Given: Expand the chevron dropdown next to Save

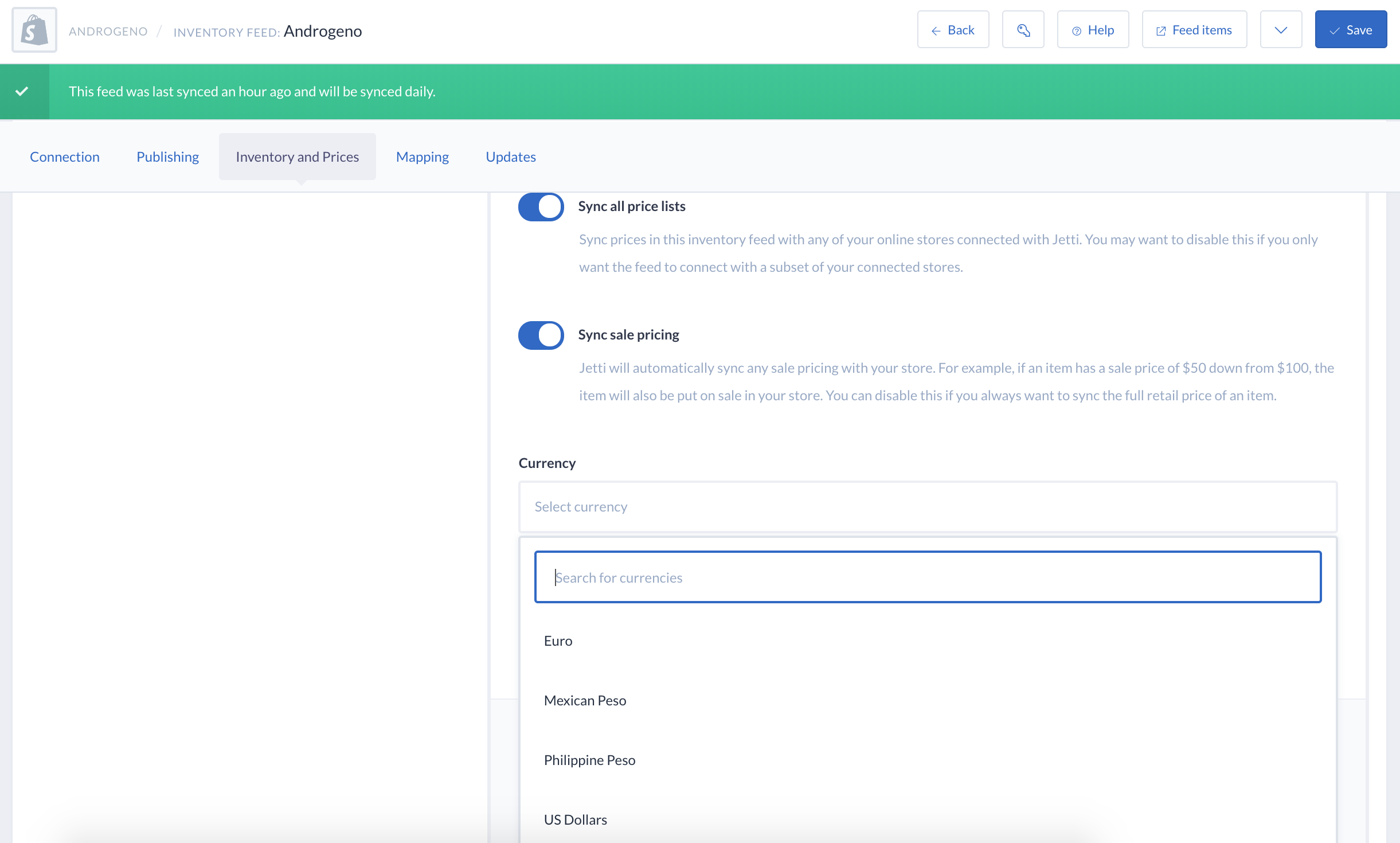Looking at the screenshot, I should click(1281, 30).
